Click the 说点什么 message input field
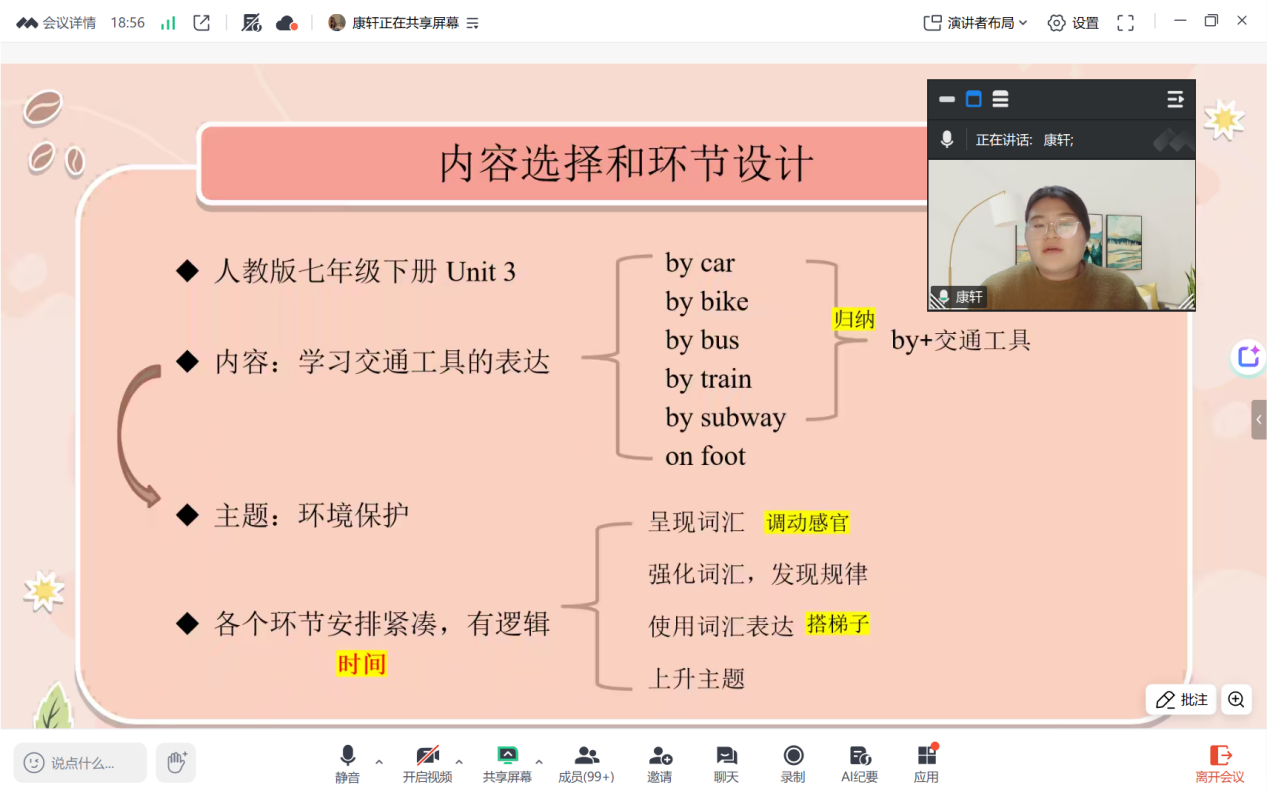Image resolution: width=1267 pixels, height=799 pixels. [x=82, y=763]
